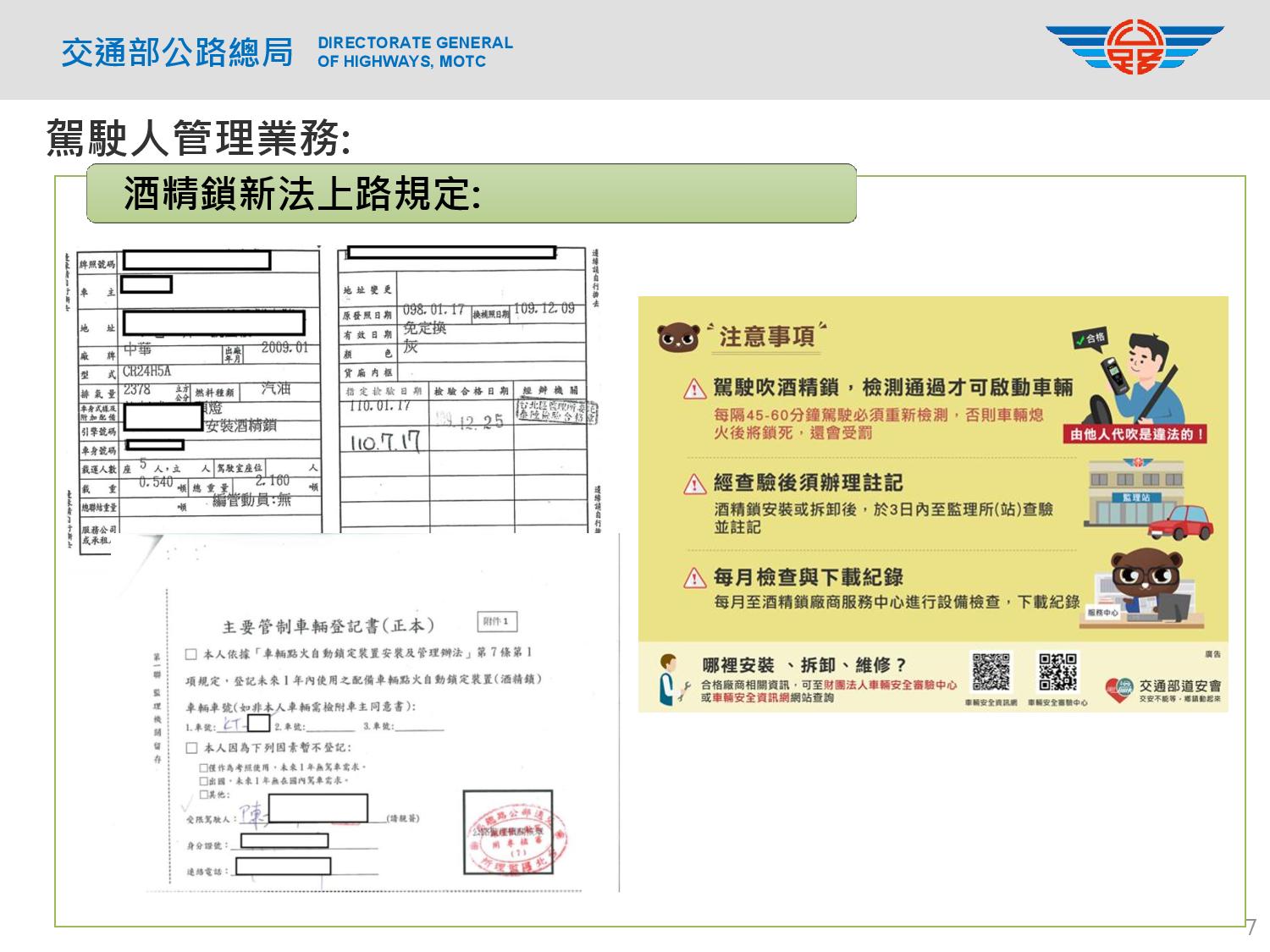Image resolution: width=1270 pixels, height=952 pixels.
Task: Click the handwritten 110.7.17 date
Action: point(385,443)
